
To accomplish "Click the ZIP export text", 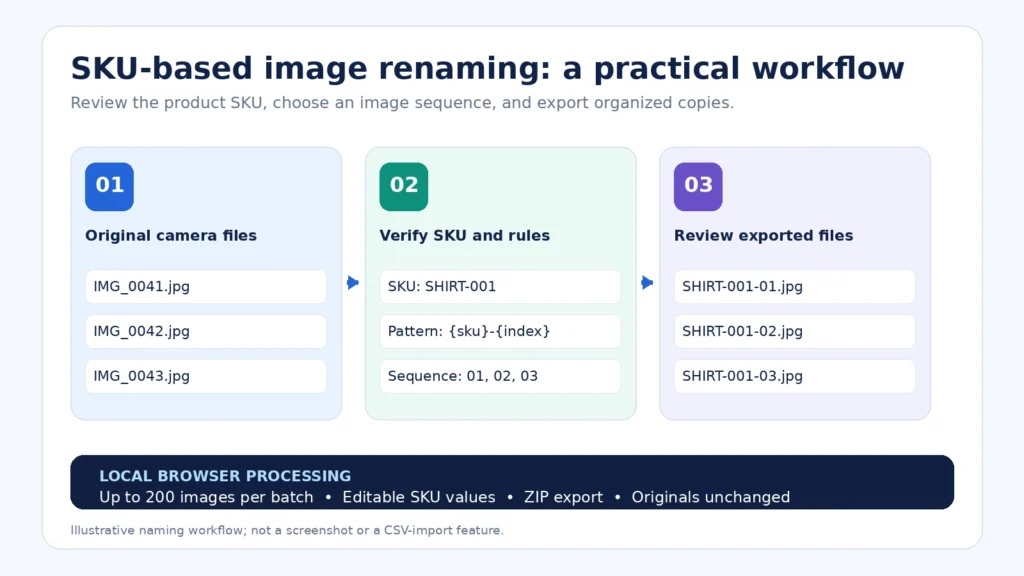I will (564, 498).
